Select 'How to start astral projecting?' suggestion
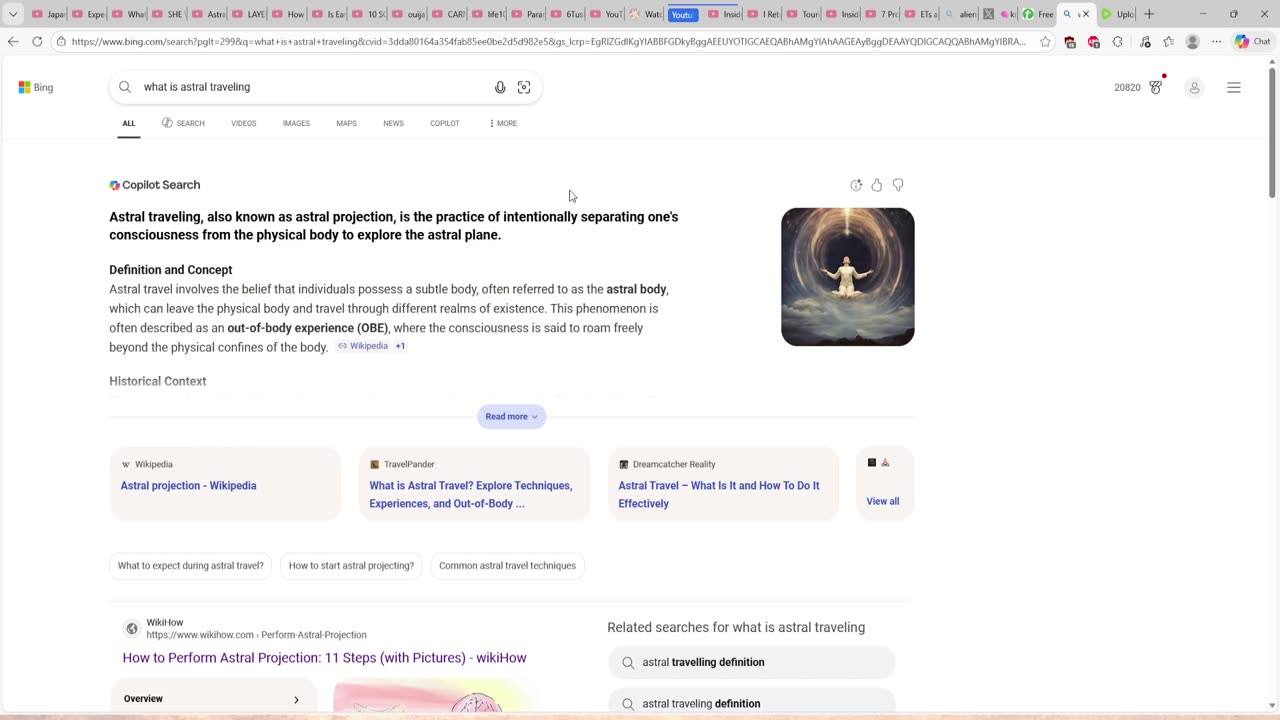 tap(351, 566)
